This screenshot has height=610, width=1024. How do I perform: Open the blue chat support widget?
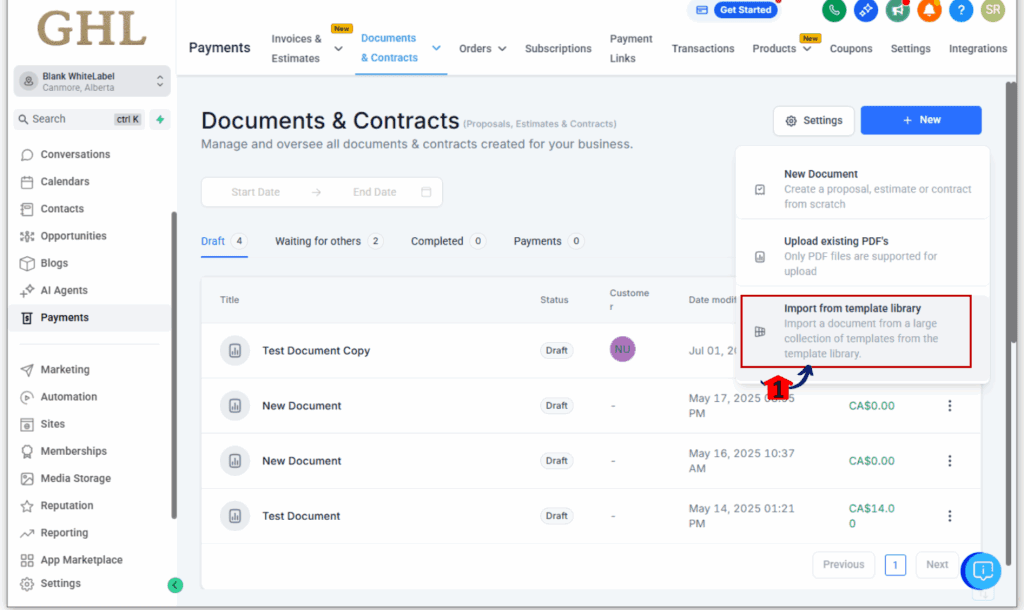pos(982,571)
